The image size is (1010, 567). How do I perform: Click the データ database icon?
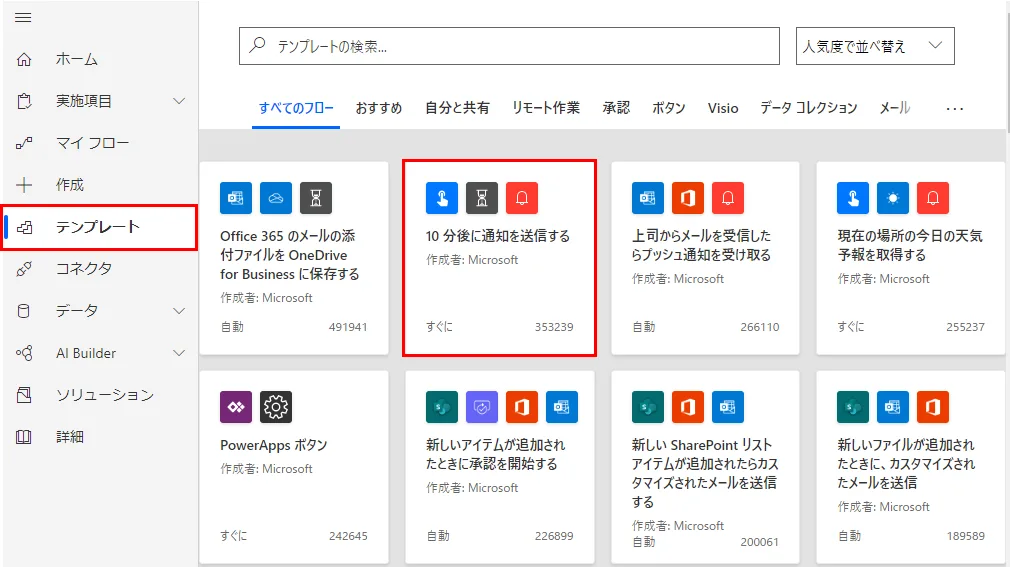coord(23,311)
